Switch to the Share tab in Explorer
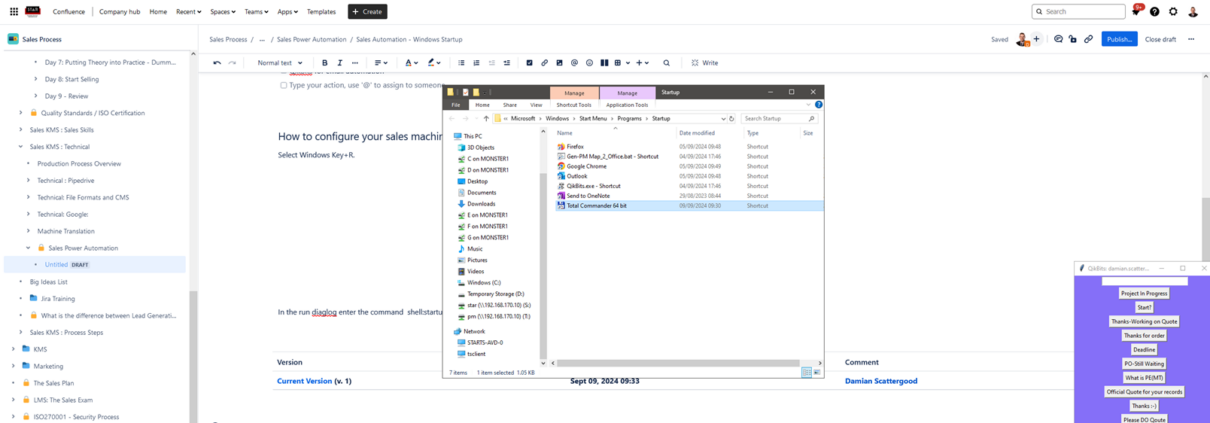 509,105
